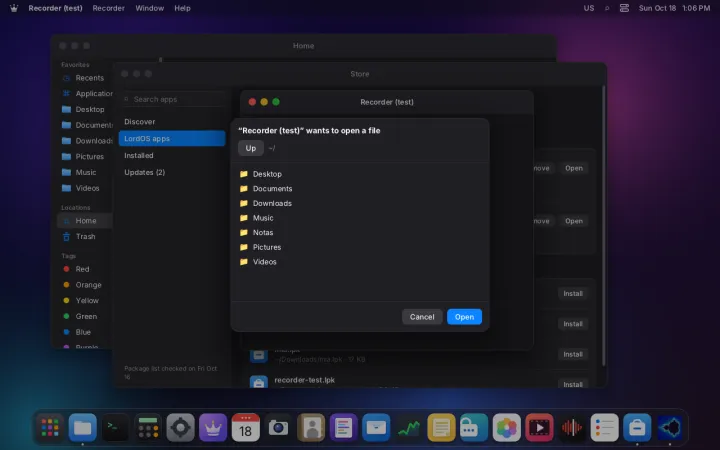Select Pictures in the Home window sidebar
The image size is (720, 450).
click(85, 157)
